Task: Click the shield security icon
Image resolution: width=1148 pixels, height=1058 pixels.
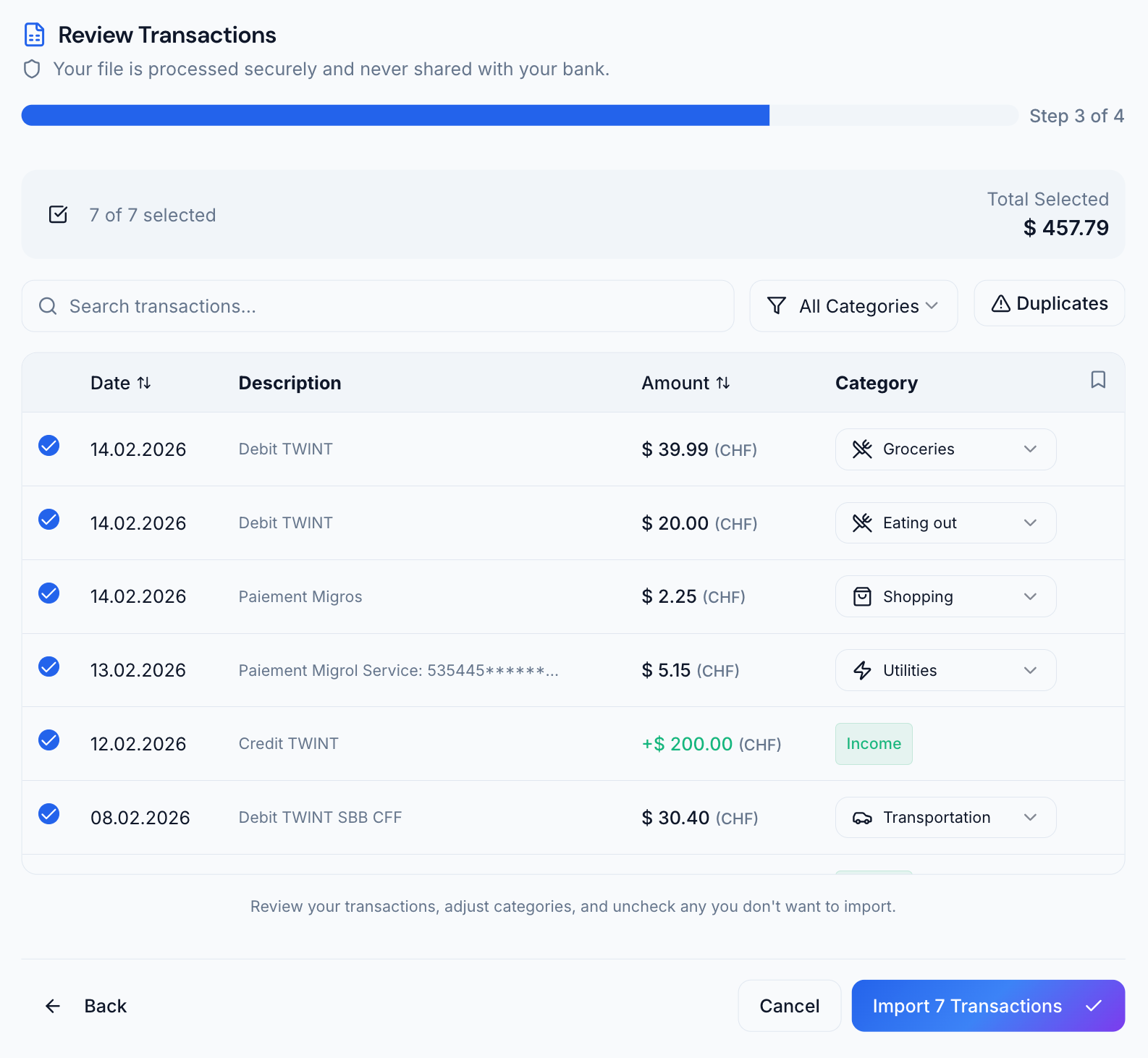Action: pyautogui.click(x=32, y=69)
